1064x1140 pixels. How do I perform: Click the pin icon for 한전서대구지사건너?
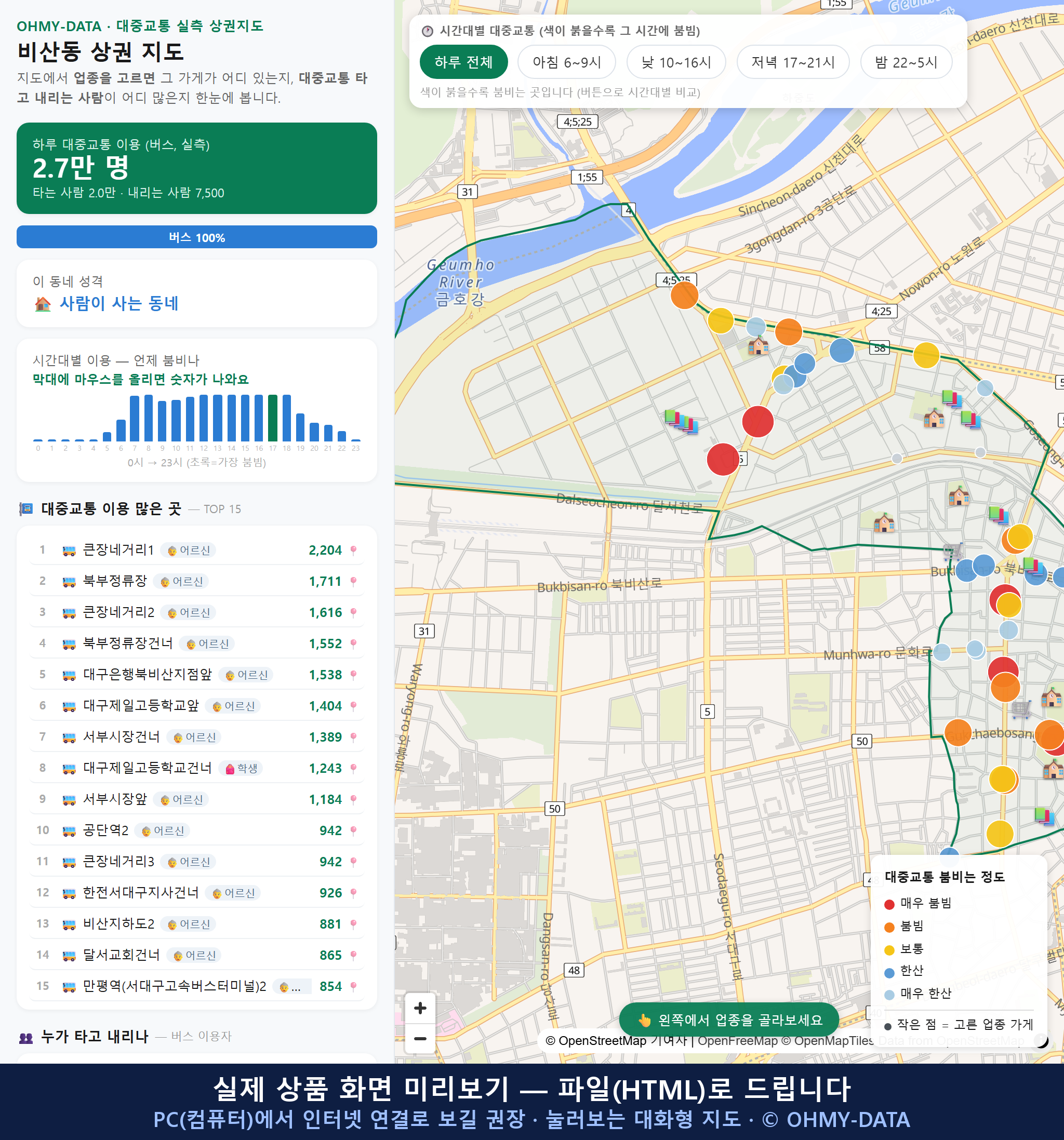(353, 893)
